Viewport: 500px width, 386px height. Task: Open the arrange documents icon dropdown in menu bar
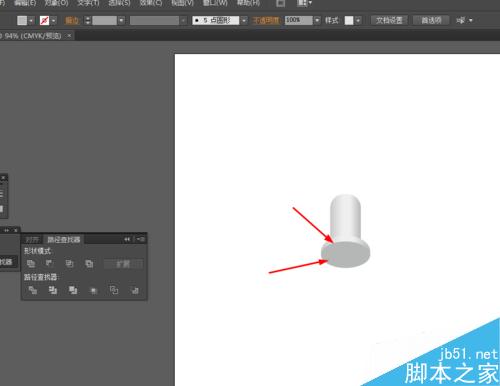click(x=304, y=3)
